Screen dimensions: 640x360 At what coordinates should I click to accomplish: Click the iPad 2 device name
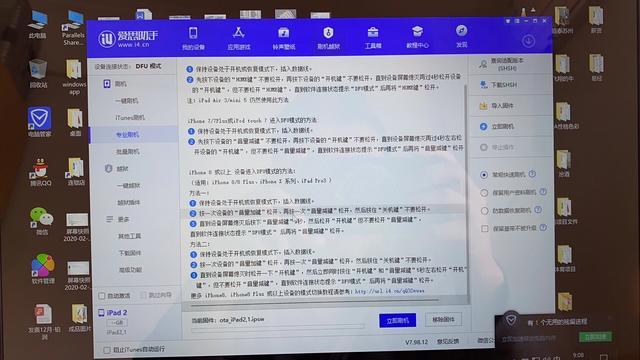(x=117, y=313)
